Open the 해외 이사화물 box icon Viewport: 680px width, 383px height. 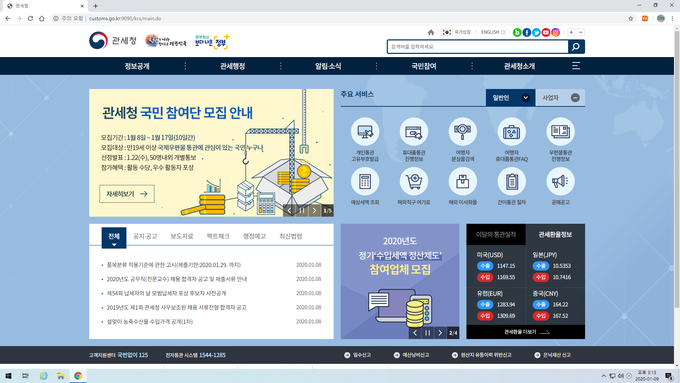coord(462,181)
